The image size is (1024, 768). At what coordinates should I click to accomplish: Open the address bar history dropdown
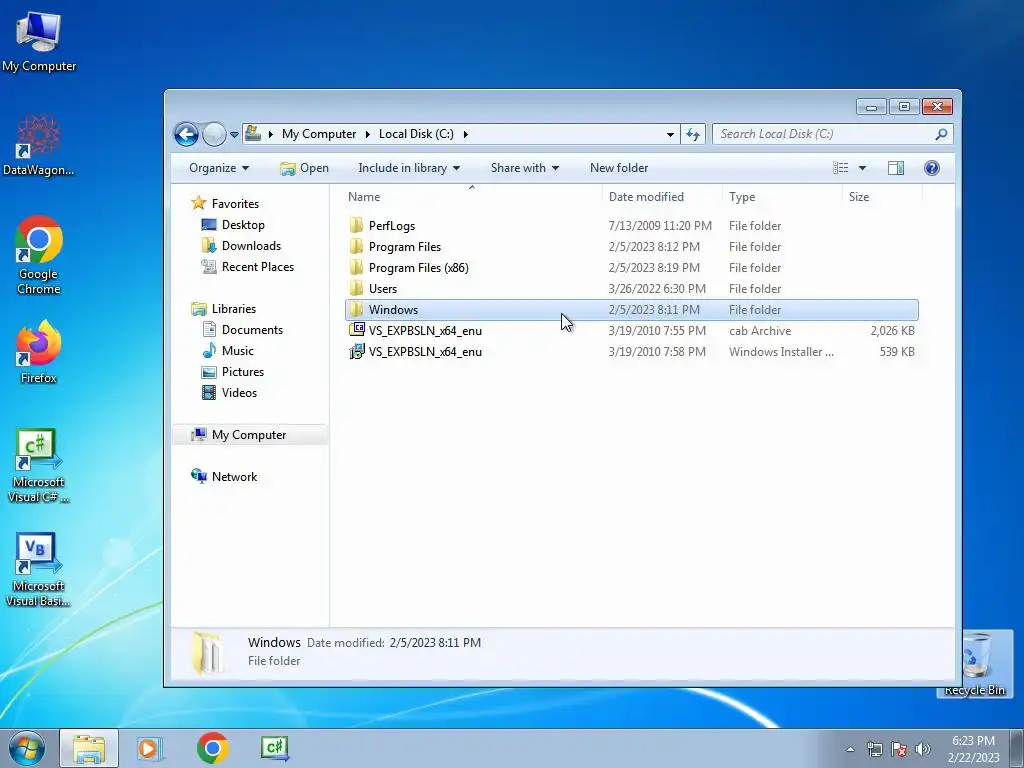[x=670, y=135]
